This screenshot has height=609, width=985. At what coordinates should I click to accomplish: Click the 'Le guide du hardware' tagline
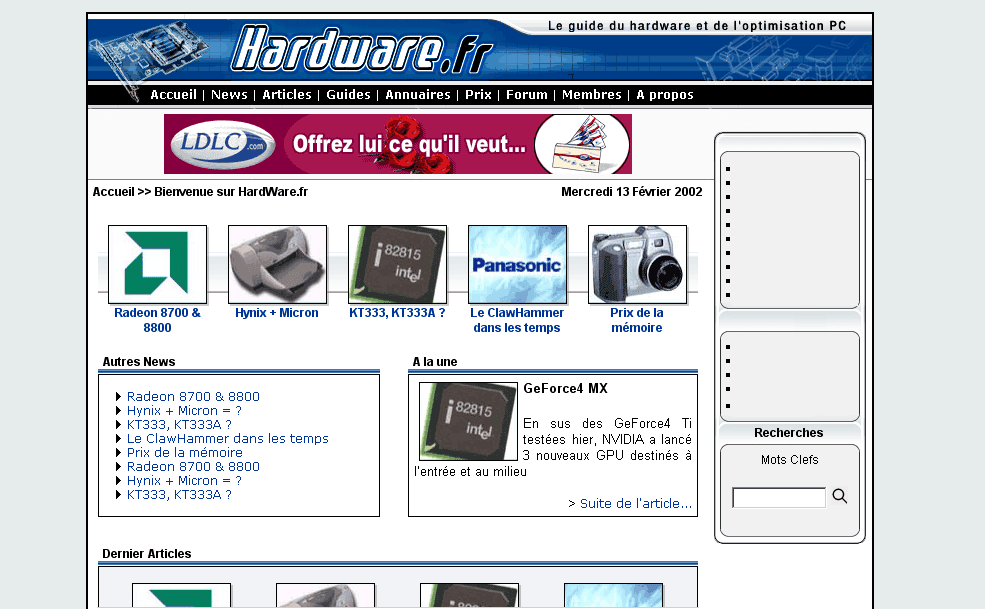697,26
